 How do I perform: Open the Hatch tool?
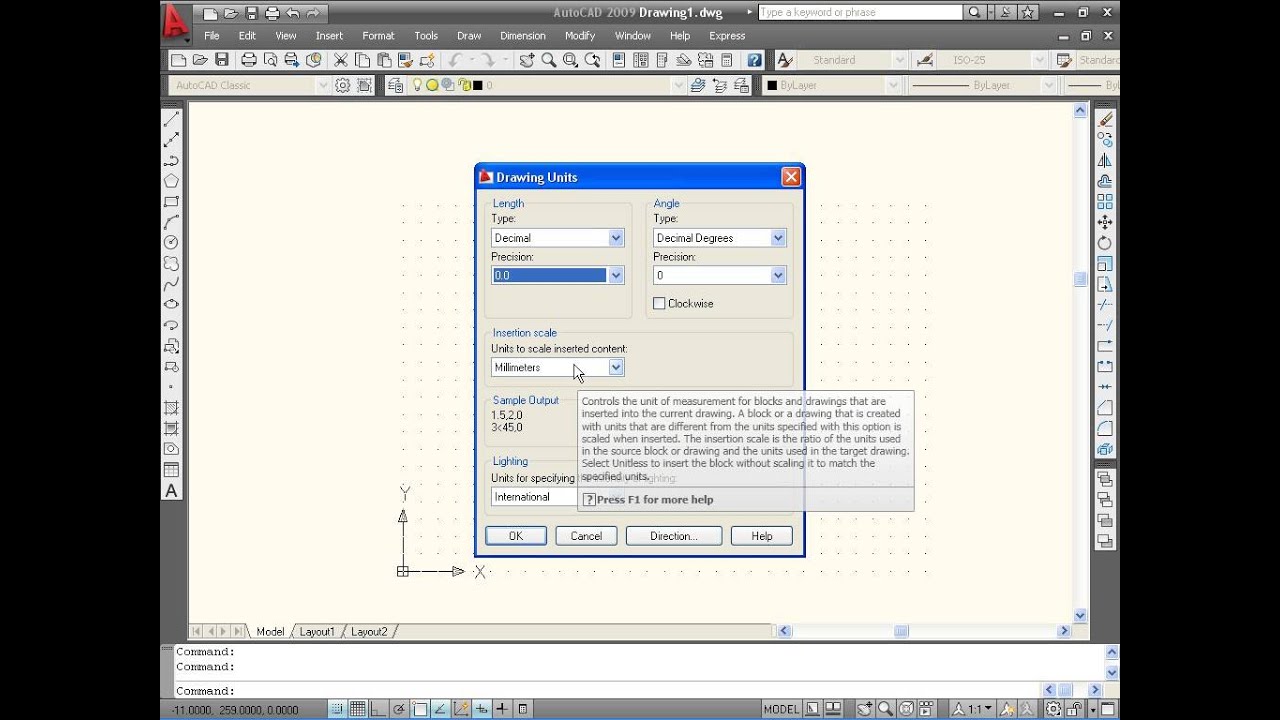[x=171, y=408]
